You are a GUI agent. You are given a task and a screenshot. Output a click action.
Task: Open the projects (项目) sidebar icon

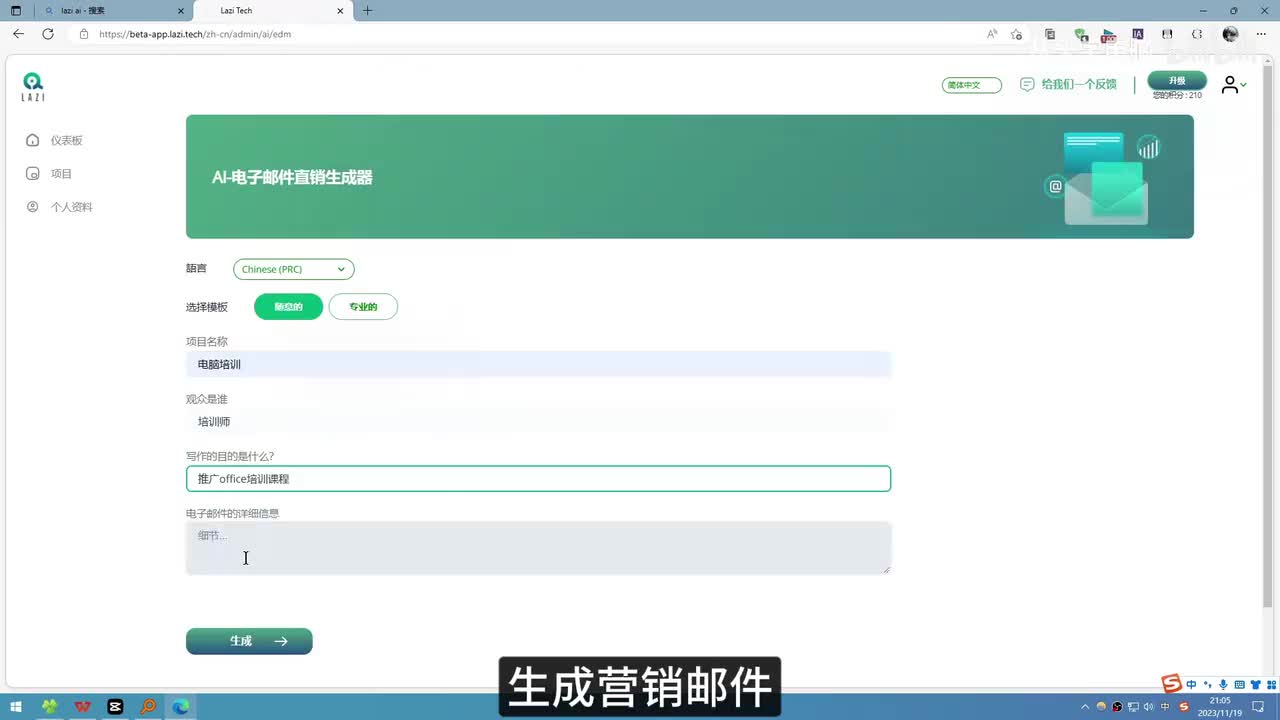[x=33, y=174]
